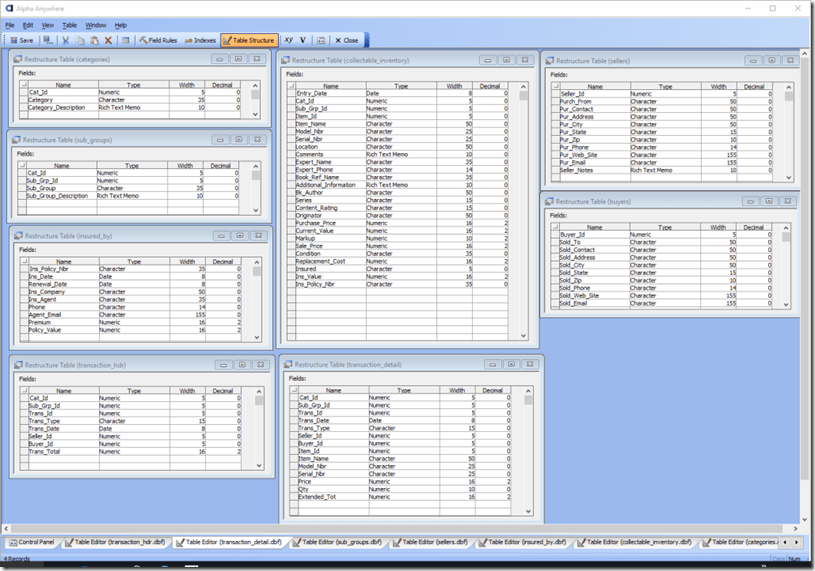Open the Table menu
815x571 pixels.
coord(70,25)
